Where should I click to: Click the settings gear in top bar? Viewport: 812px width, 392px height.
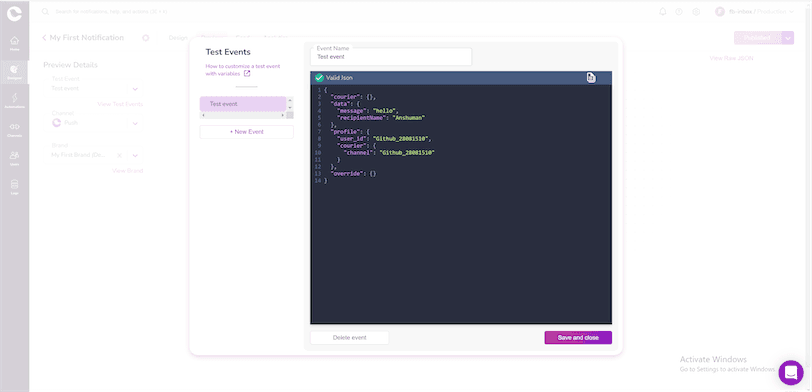pos(696,11)
